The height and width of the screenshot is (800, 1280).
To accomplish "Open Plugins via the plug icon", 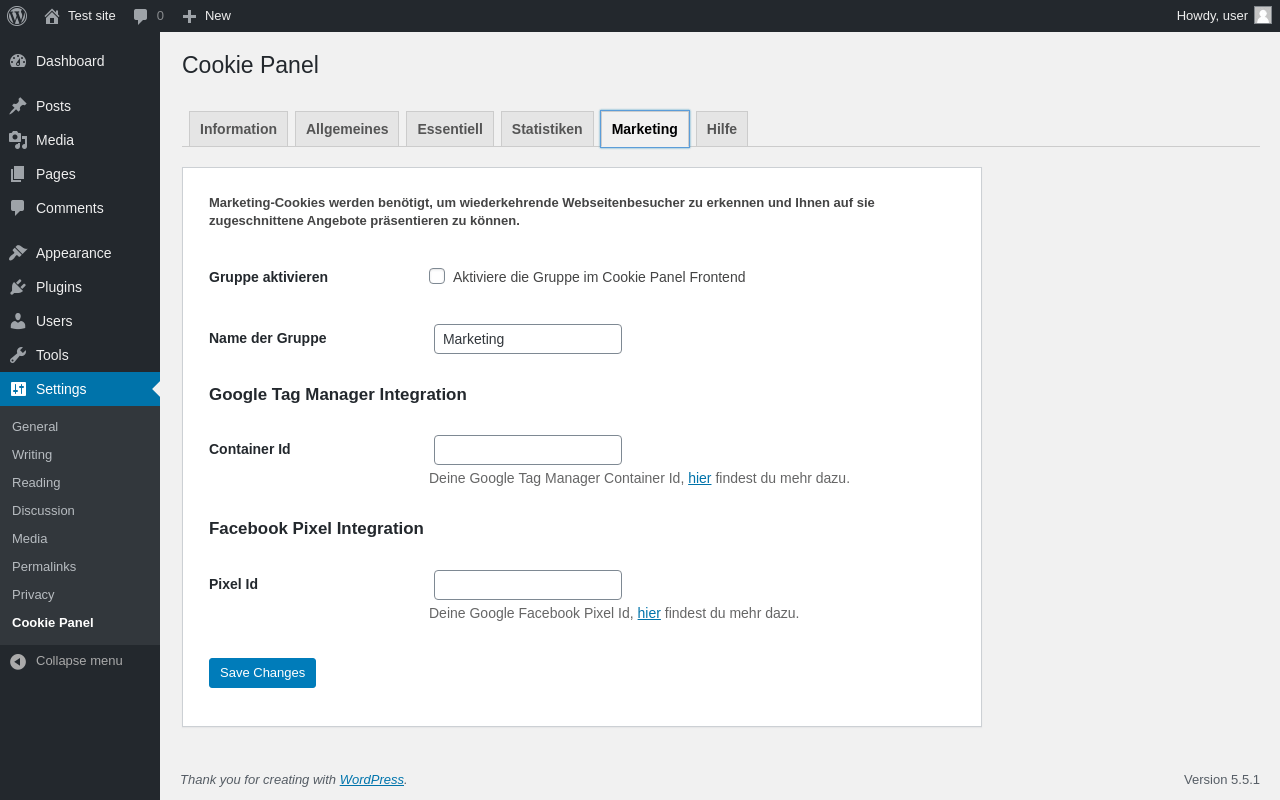I will coord(18,287).
